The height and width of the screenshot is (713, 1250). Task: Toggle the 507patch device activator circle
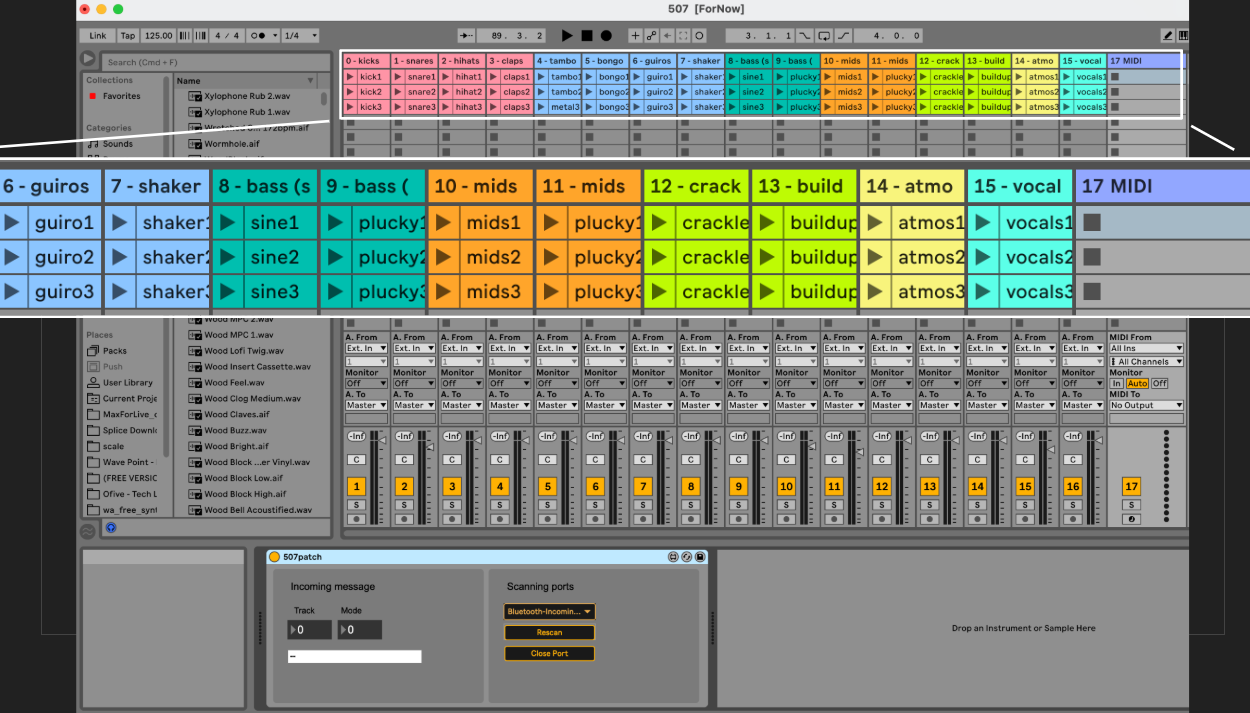coord(275,557)
